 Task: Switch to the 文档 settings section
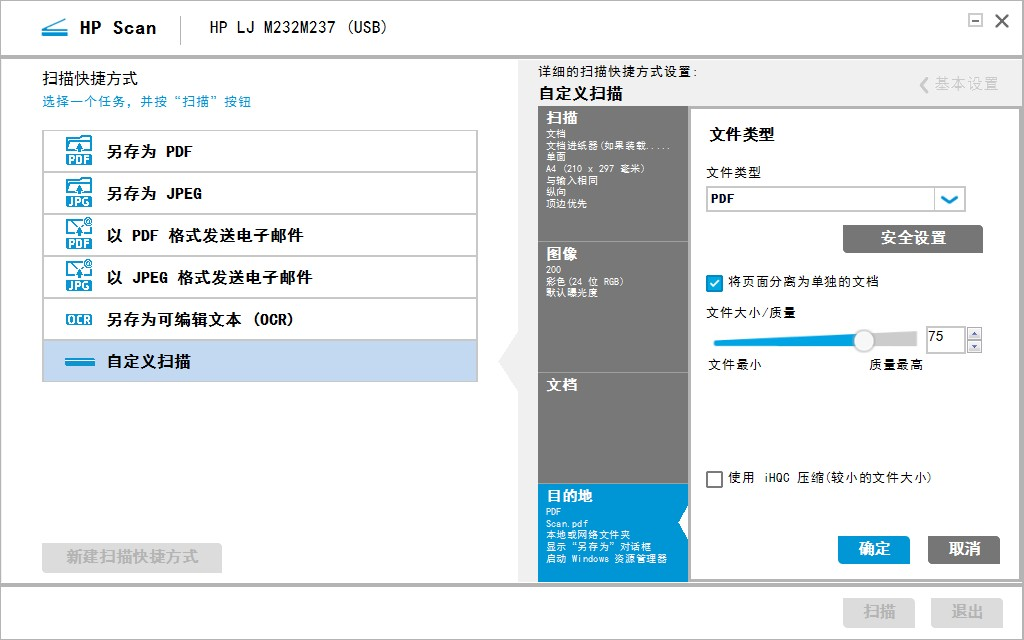coord(613,428)
